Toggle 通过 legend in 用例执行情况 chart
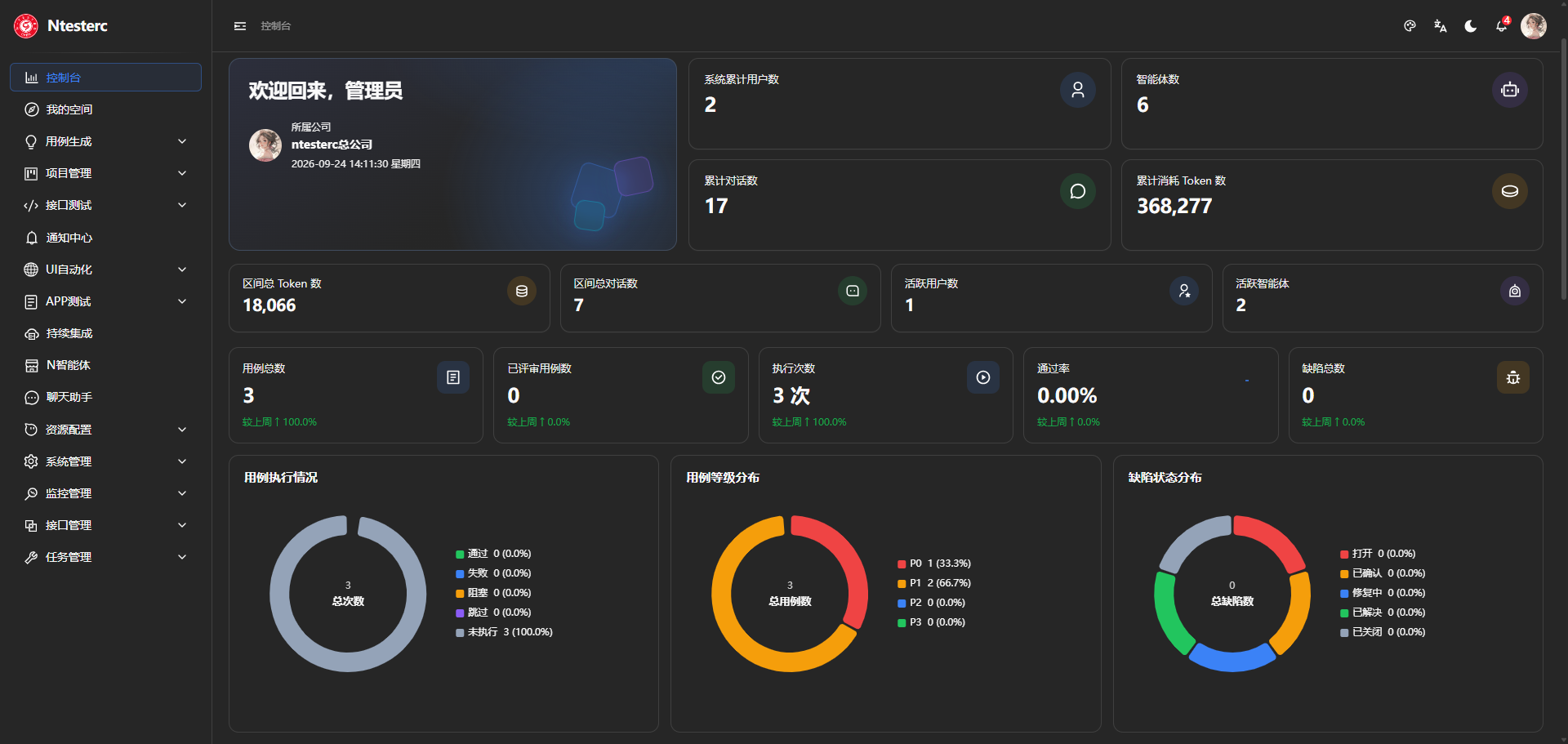The height and width of the screenshot is (744, 1568). pos(493,554)
